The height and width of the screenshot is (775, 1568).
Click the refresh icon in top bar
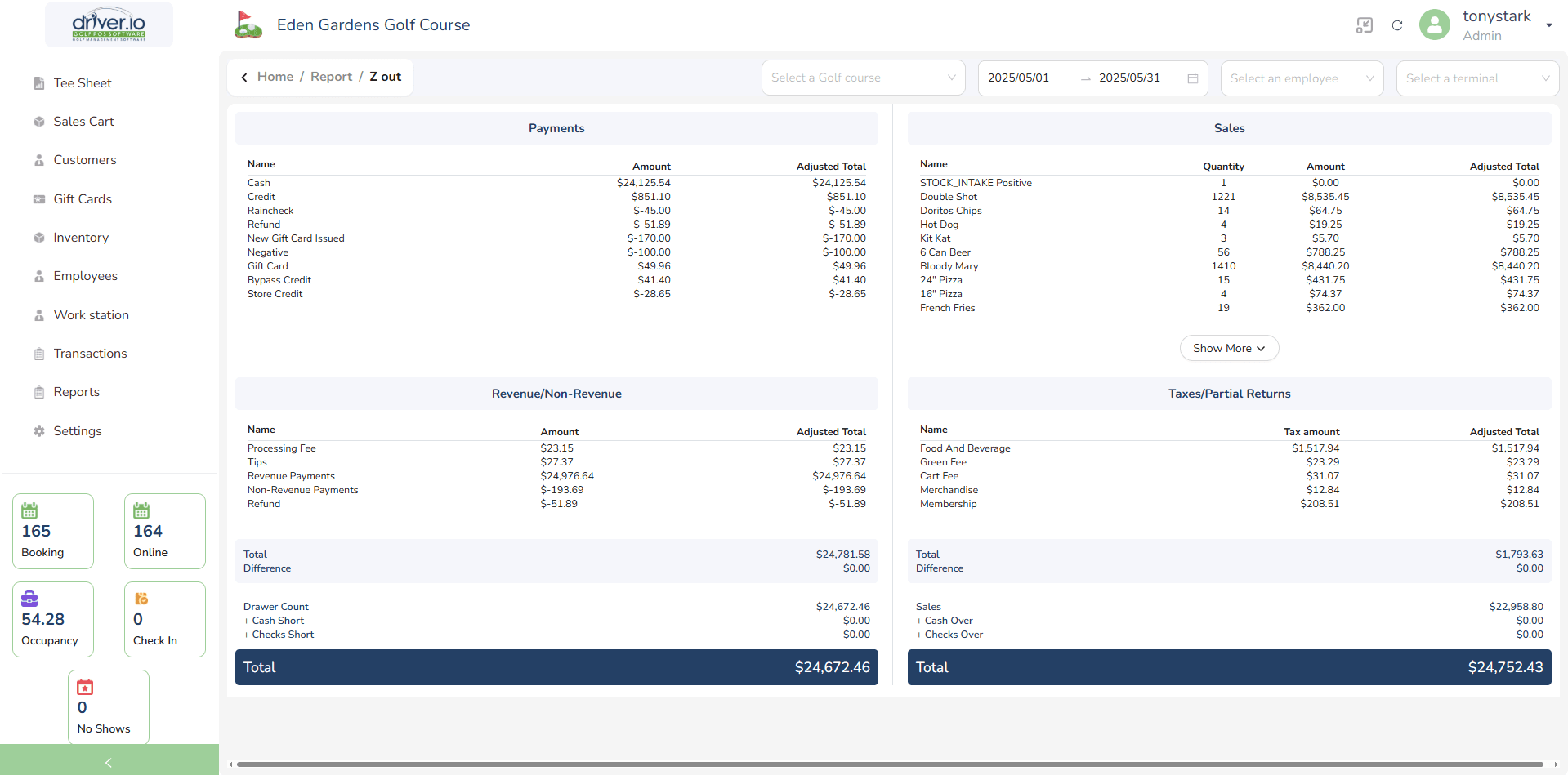click(x=1397, y=25)
